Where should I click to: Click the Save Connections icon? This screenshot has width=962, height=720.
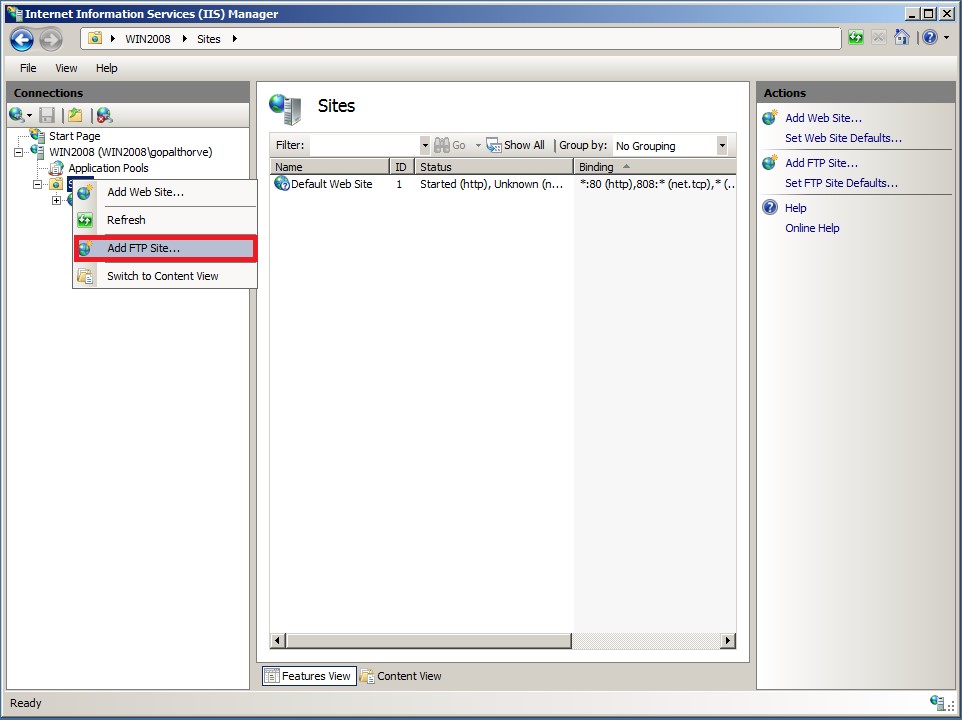(46, 113)
